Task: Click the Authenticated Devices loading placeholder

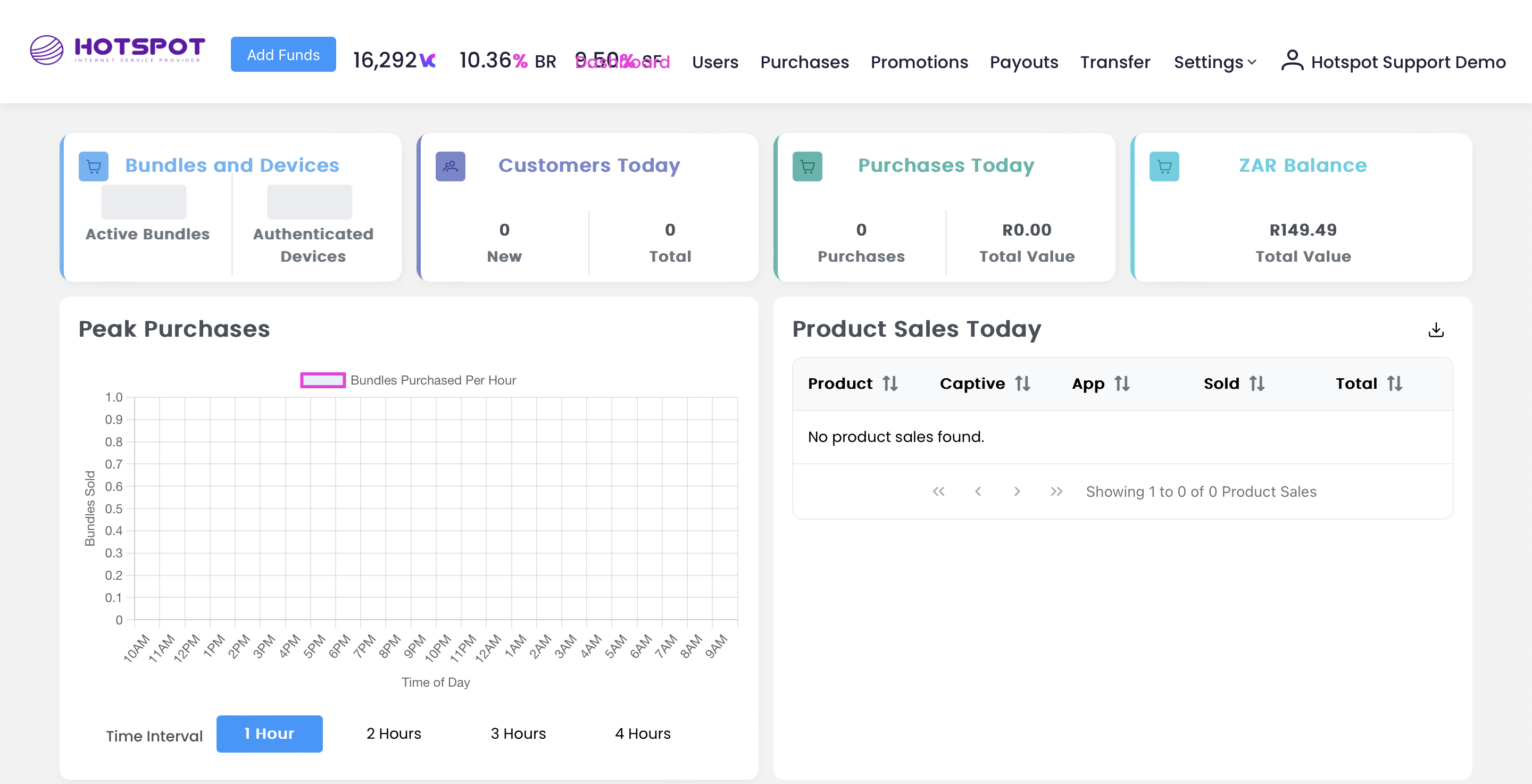Action: tap(309, 202)
